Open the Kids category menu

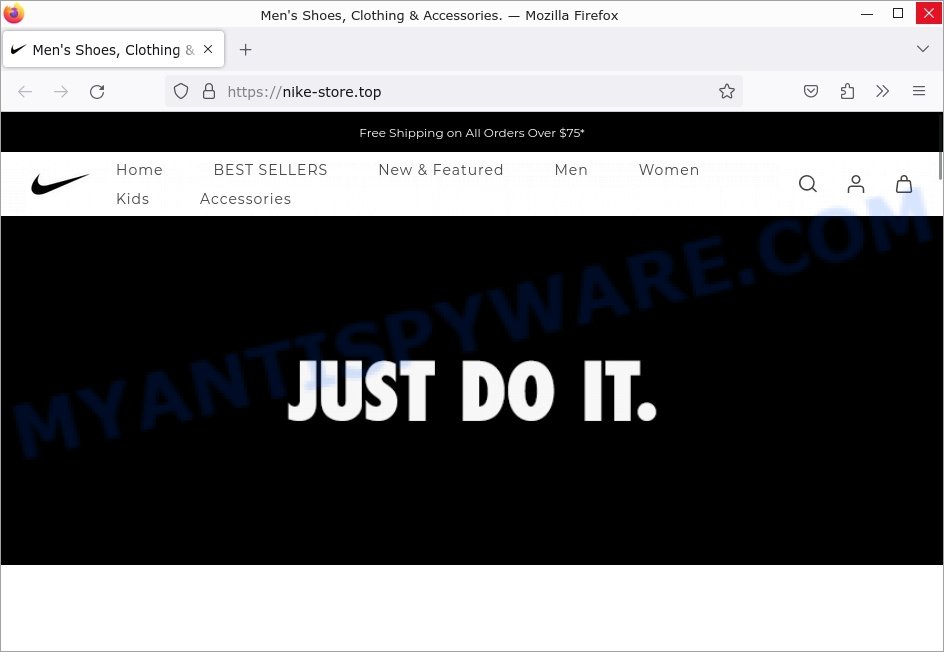[x=132, y=199]
